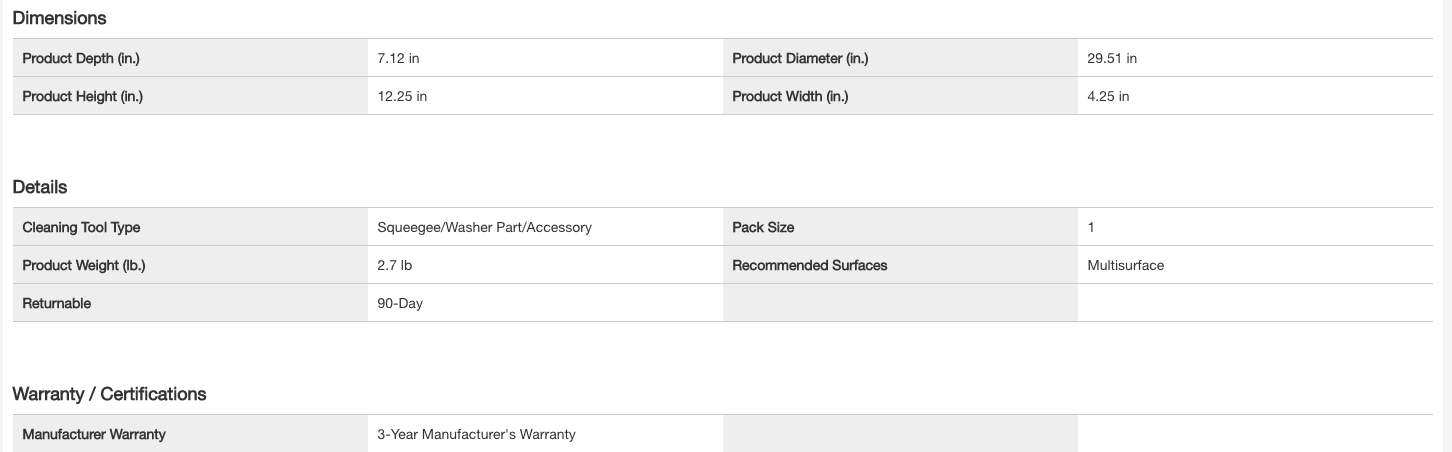Select the 2.7 lb weight value
The width and height of the screenshot is (1452, 452).
click(394, 265)
